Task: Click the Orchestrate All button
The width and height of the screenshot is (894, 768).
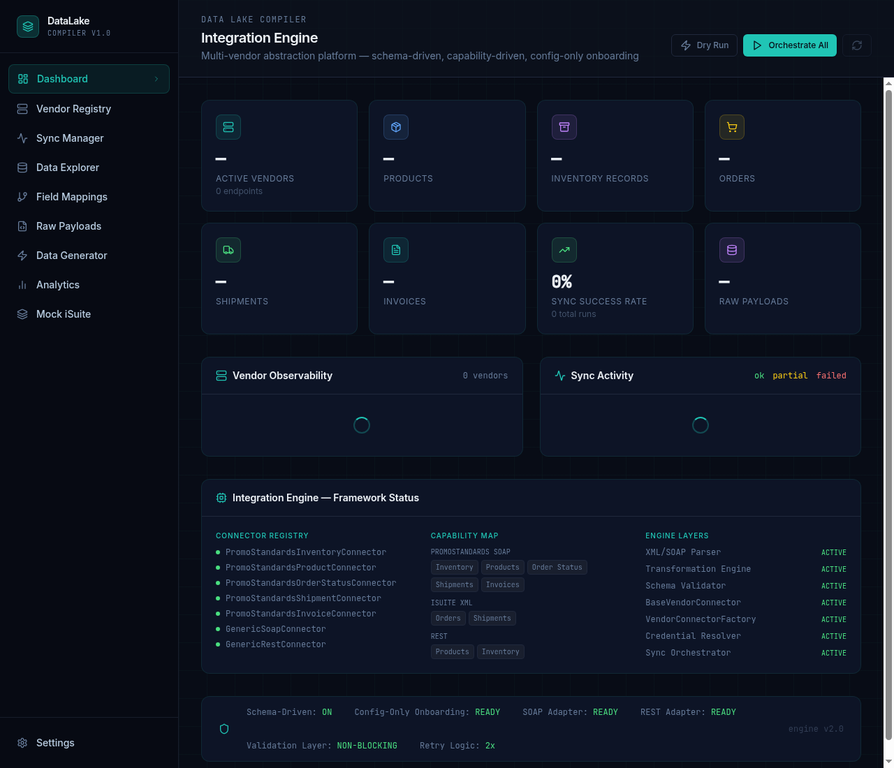Action: [790, 45]
